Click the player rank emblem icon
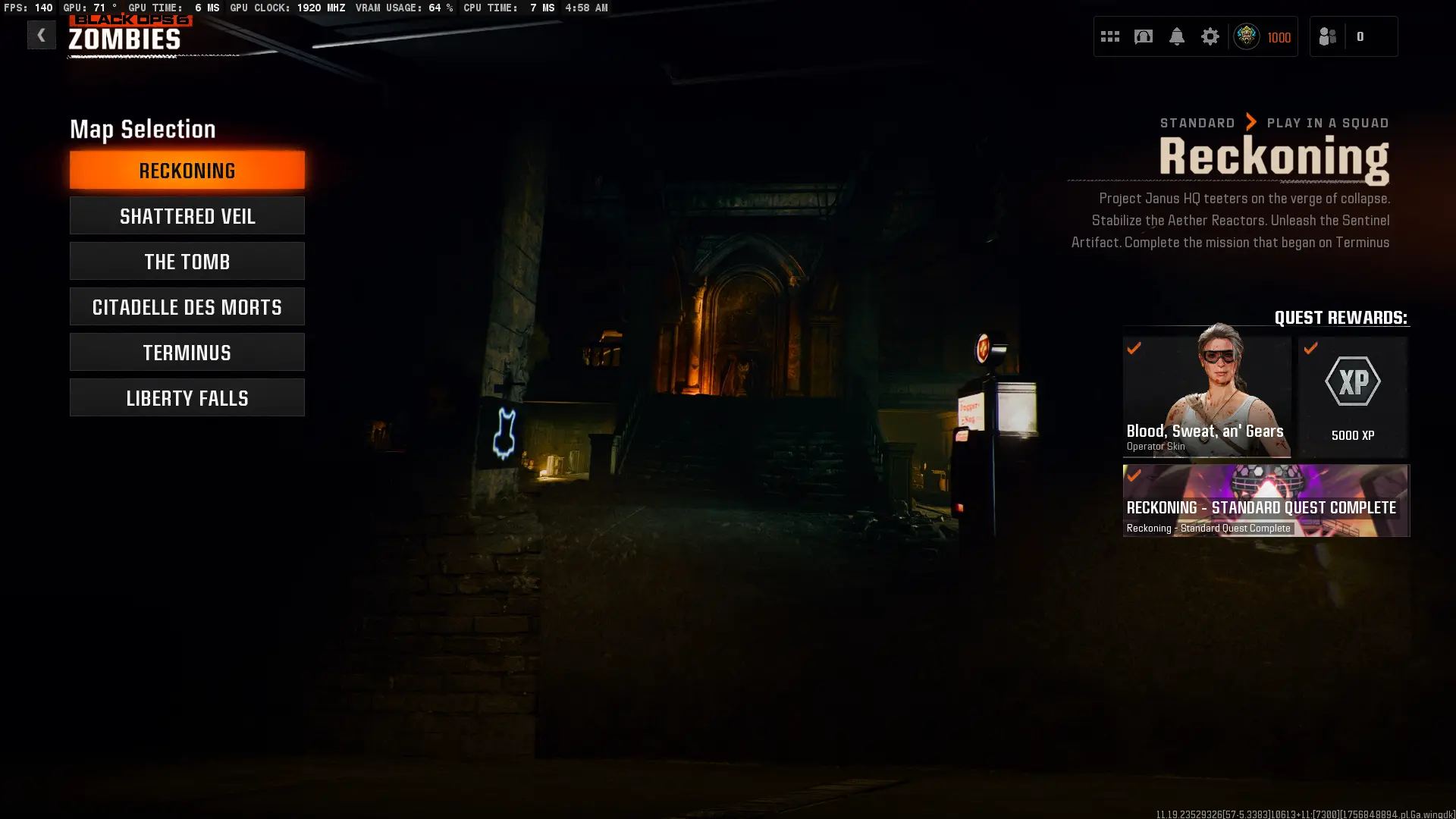1456x819 pixels. coord(1246,36)
